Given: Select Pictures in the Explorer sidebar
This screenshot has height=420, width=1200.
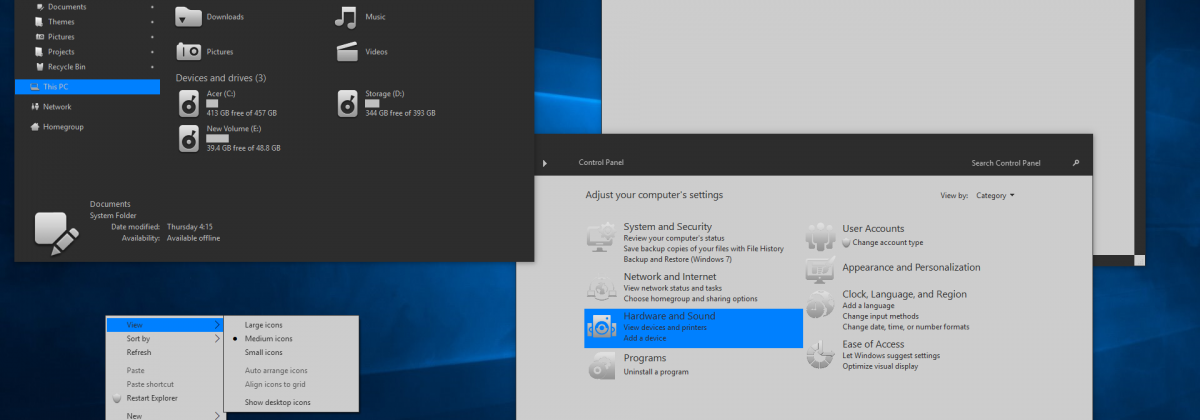Looking at the screenshot, I should (61, 37).
